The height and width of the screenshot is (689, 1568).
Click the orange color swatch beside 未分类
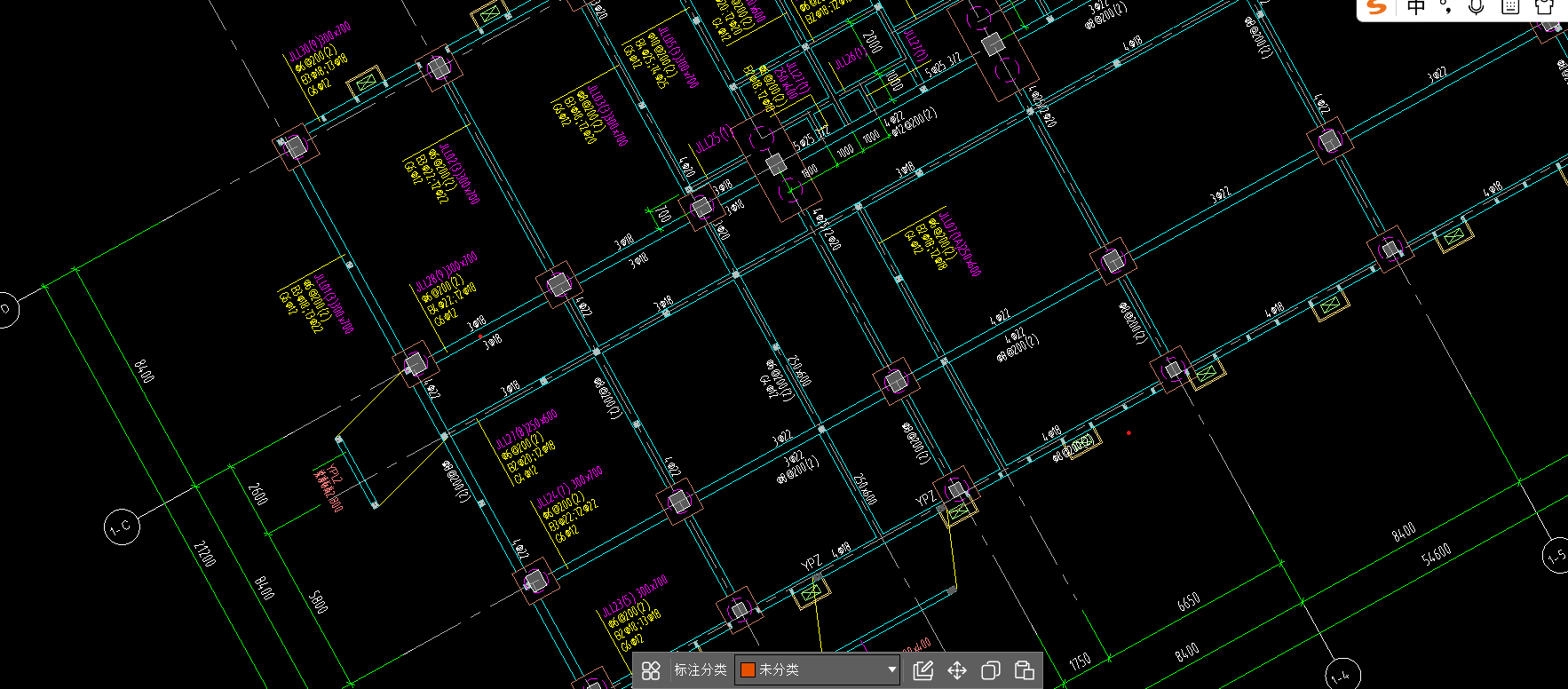[x=748, y=670]
